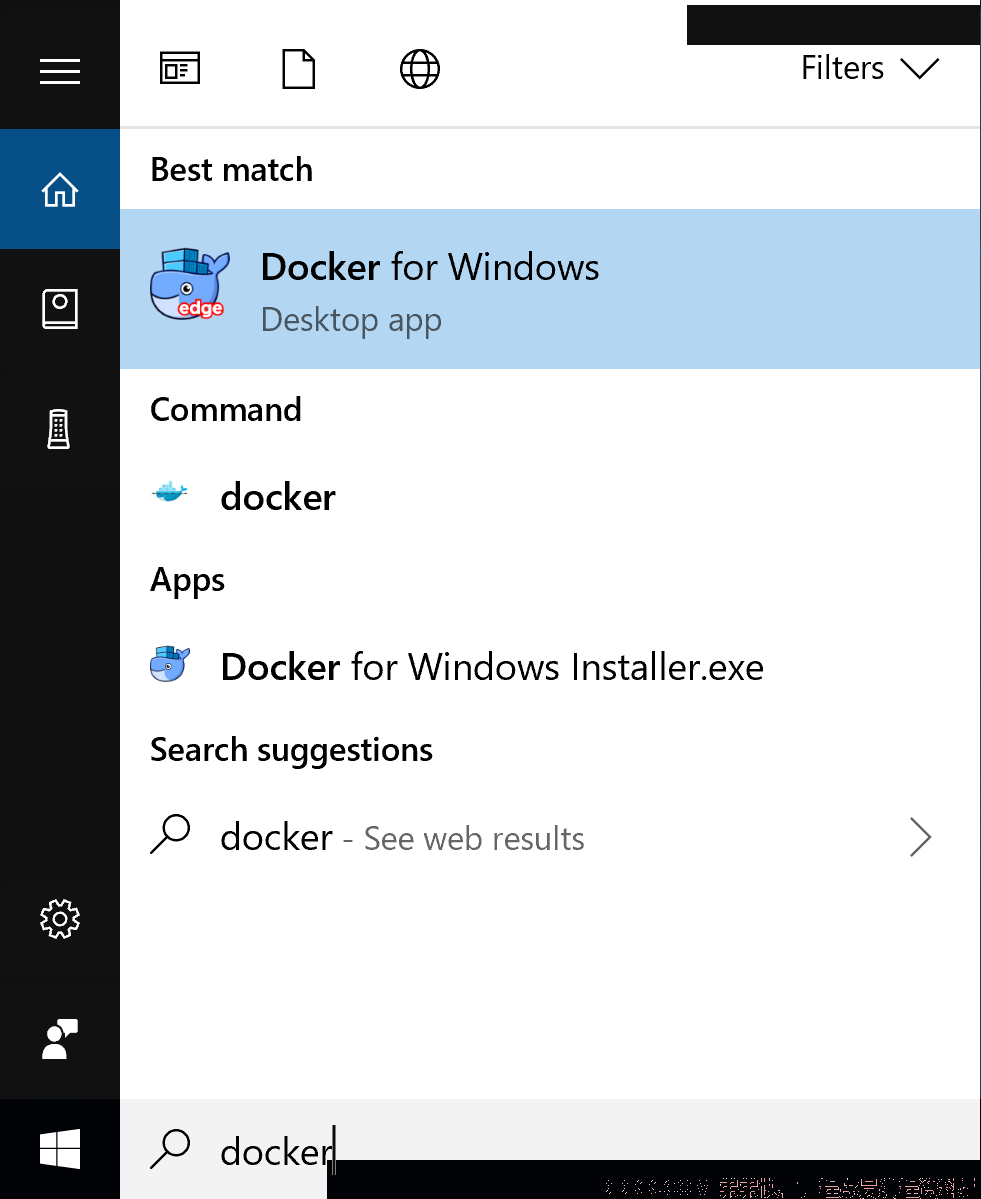The width and height of the screenshot is (981, 1199).
Task: Click the Docker installer whale icon
Action: pyautogui.click(x=170, y=664)
